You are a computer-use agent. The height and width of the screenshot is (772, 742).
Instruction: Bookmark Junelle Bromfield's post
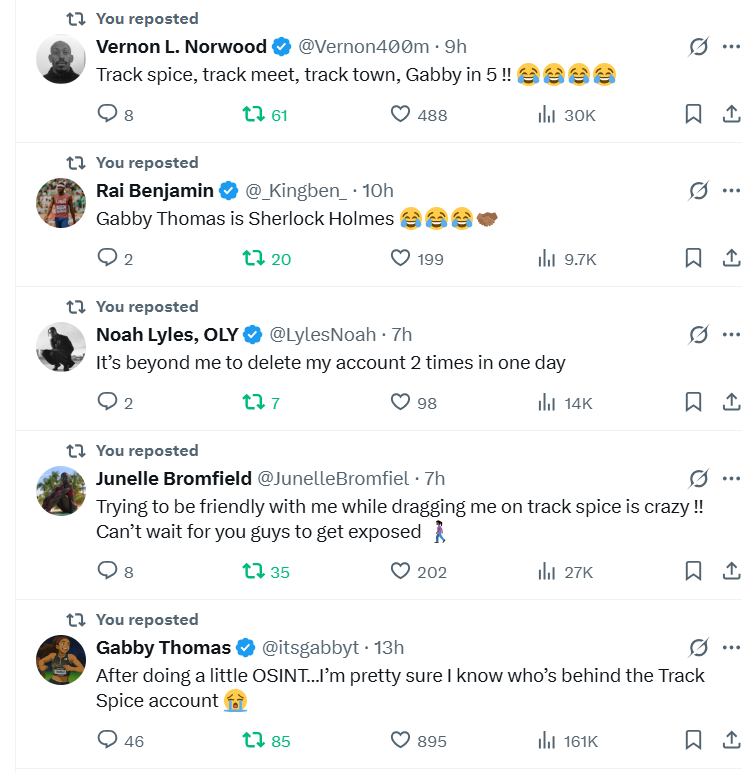click(x=693, y=571)
